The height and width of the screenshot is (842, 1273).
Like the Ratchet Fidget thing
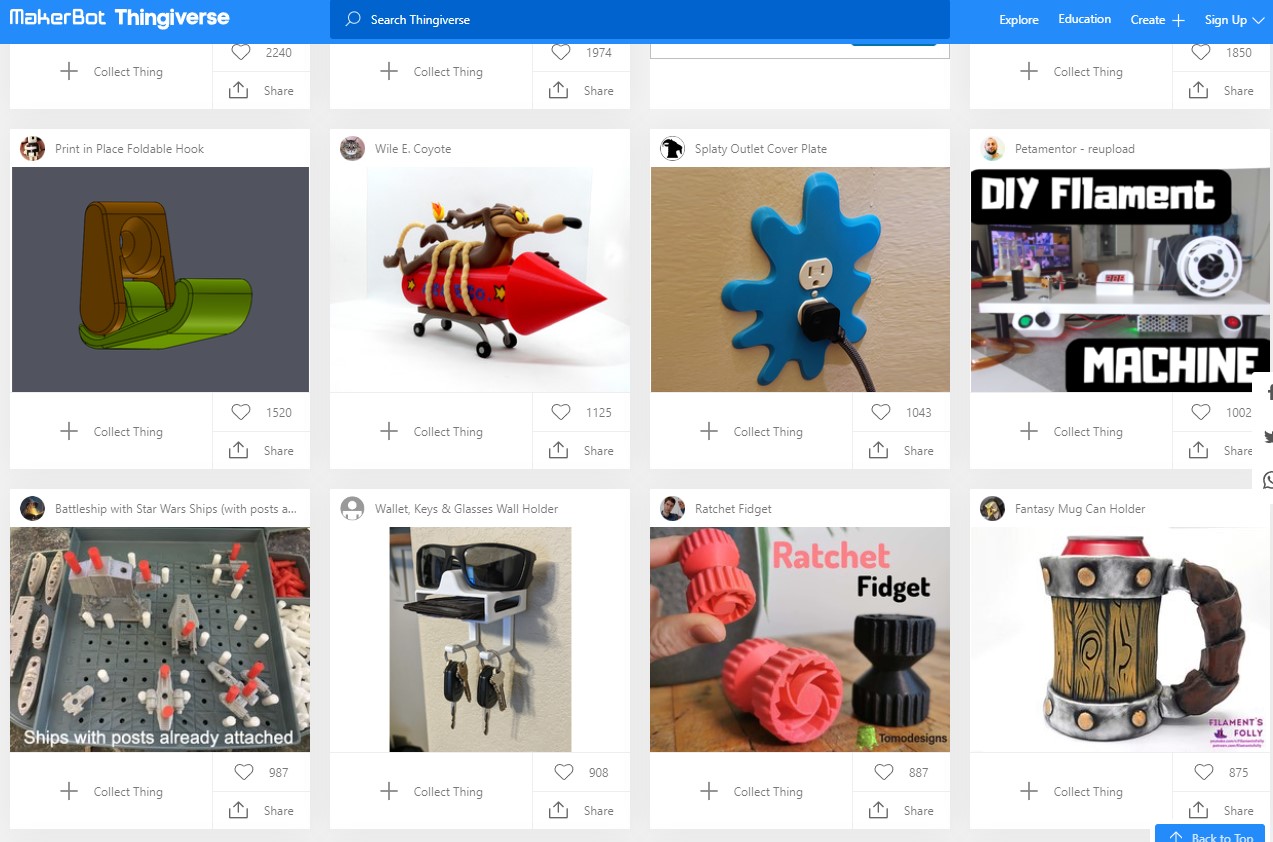coord(884,772)
